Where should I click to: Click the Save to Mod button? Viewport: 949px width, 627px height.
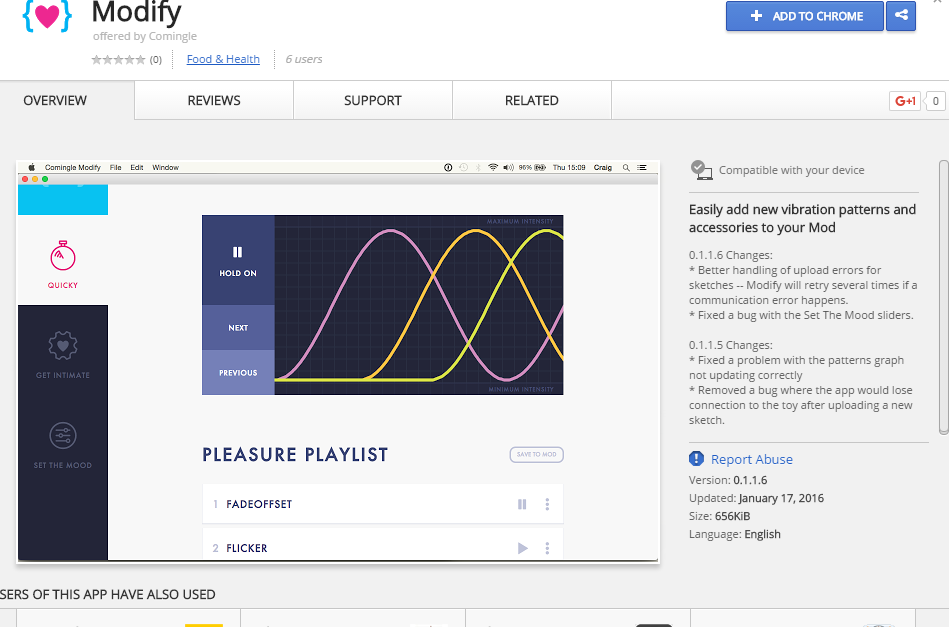click(536, 455)
